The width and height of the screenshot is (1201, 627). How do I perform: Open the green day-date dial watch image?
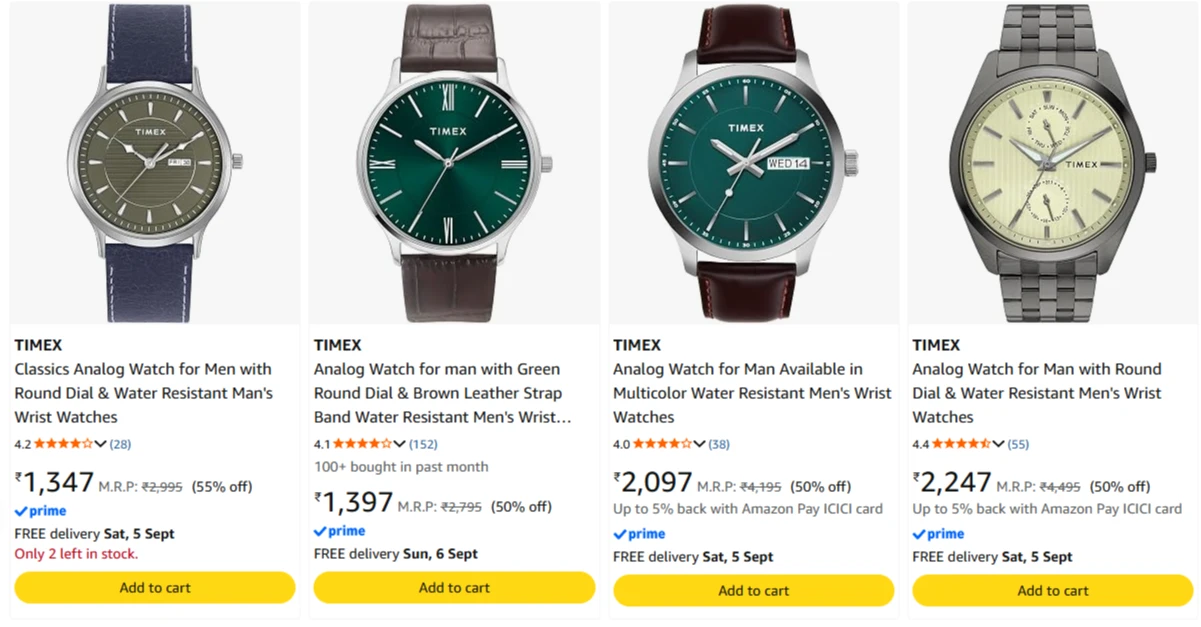coord(753,163)
